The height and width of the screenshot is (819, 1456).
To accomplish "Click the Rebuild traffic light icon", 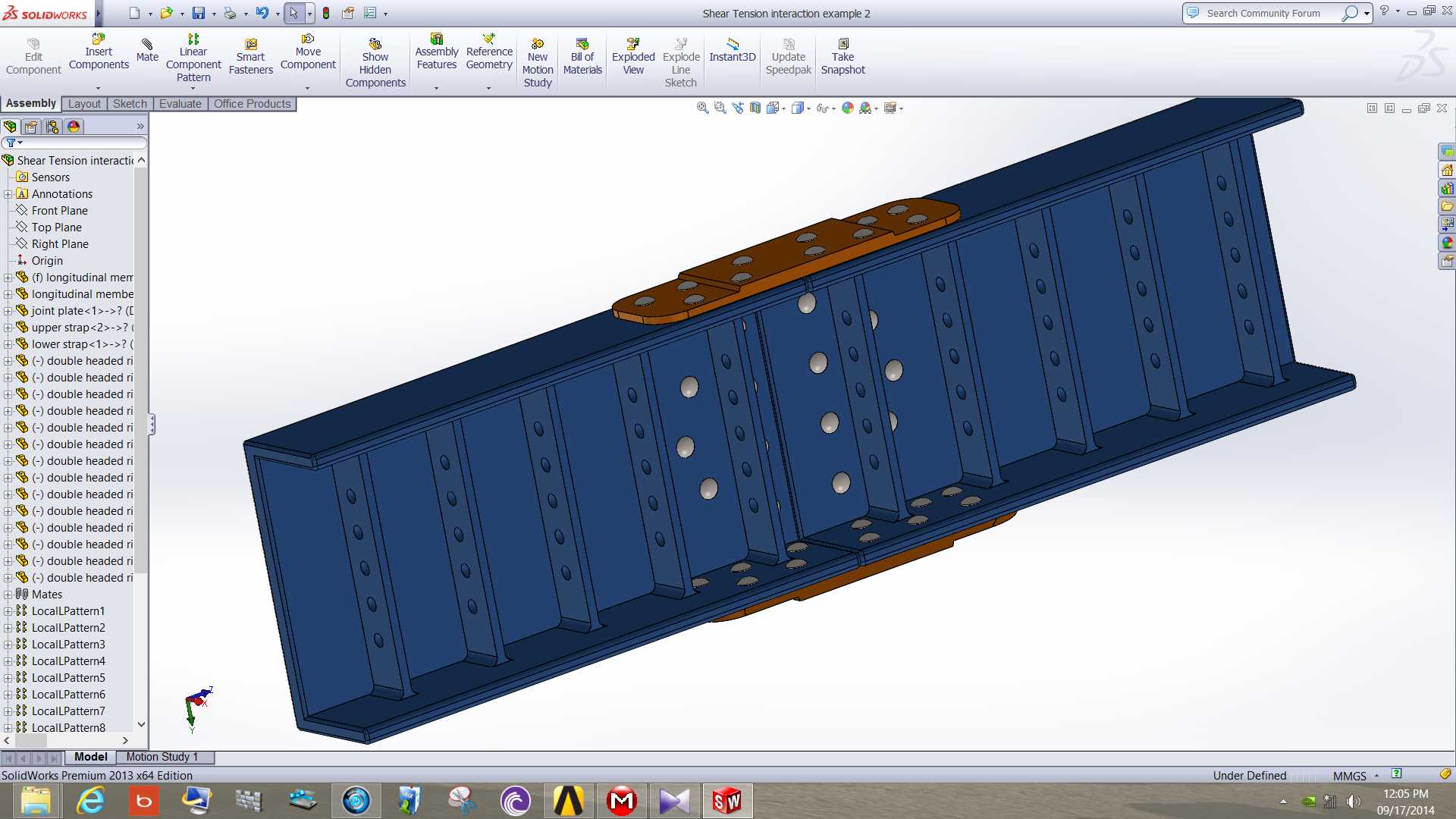I will click(x=326, y=13).
